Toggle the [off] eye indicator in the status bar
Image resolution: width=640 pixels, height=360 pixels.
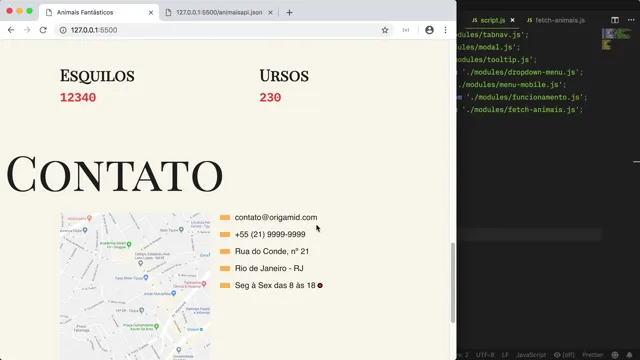pyautogui.click(x=564, y=355)
